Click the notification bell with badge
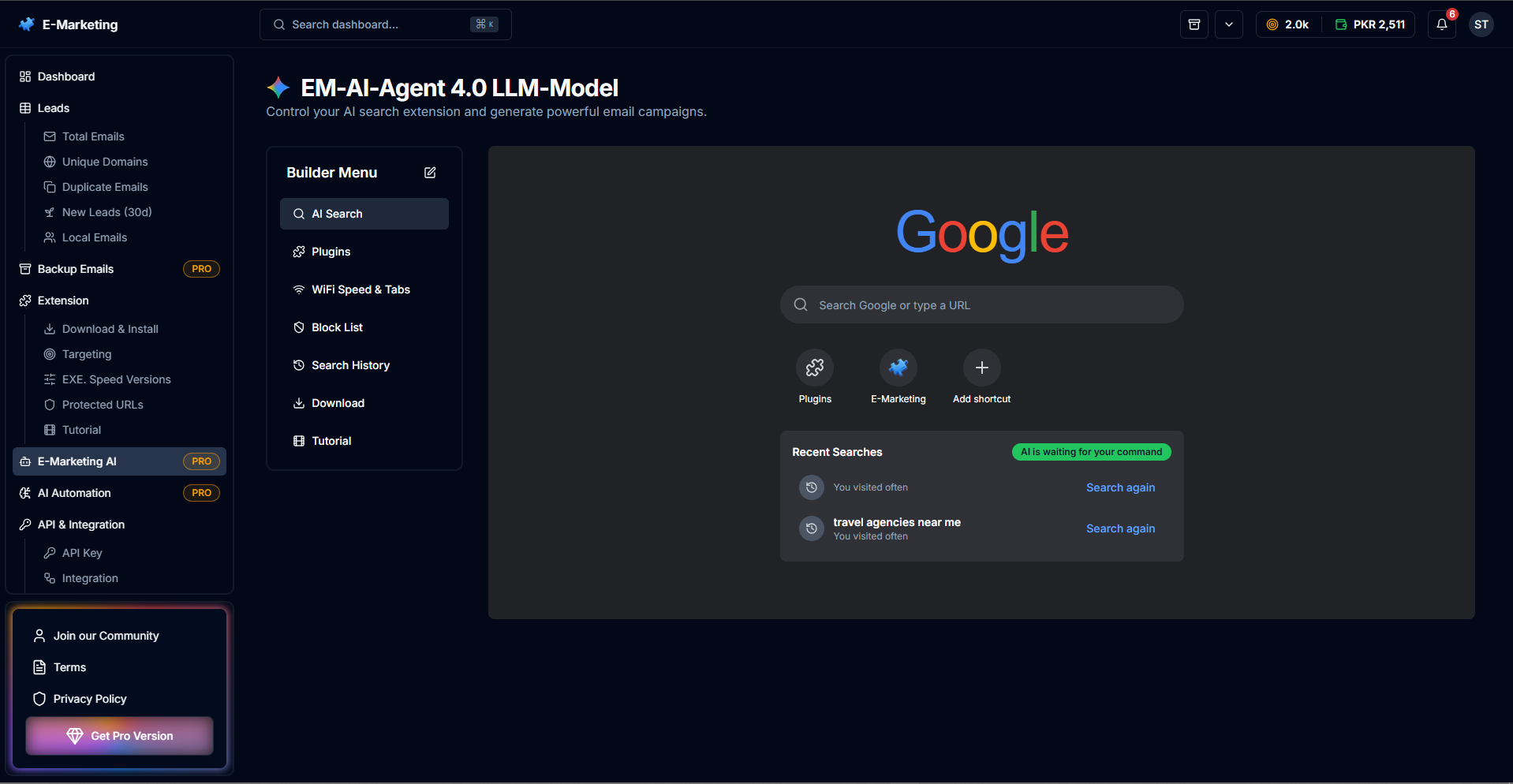The width and height of the screenshot is (1513, 784). 1442,24
